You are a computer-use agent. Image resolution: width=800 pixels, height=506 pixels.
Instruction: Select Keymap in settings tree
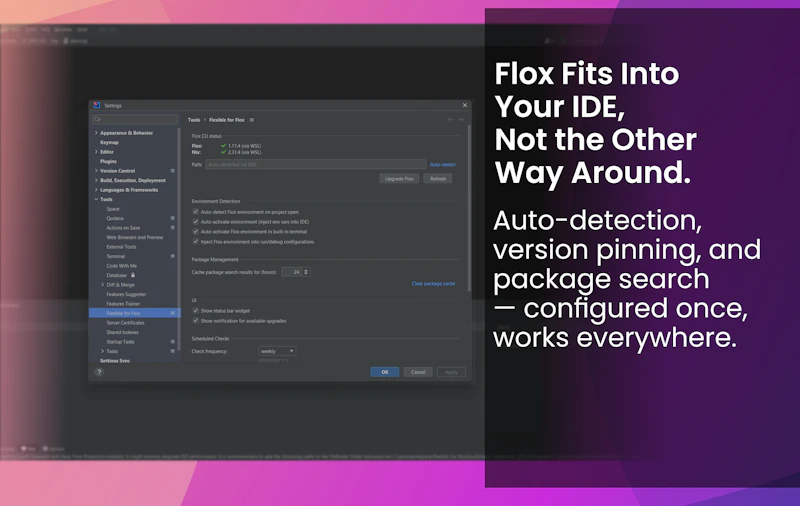[x=109, y=142]
